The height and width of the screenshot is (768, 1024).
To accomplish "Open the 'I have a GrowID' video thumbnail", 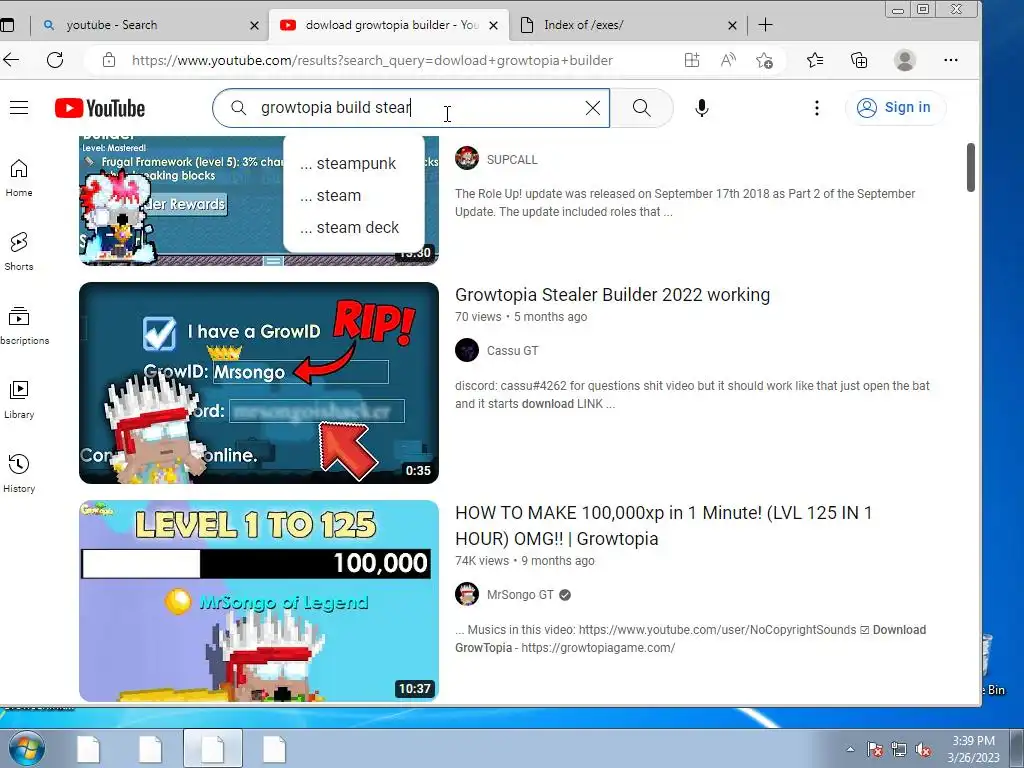I will coord(259,383).
